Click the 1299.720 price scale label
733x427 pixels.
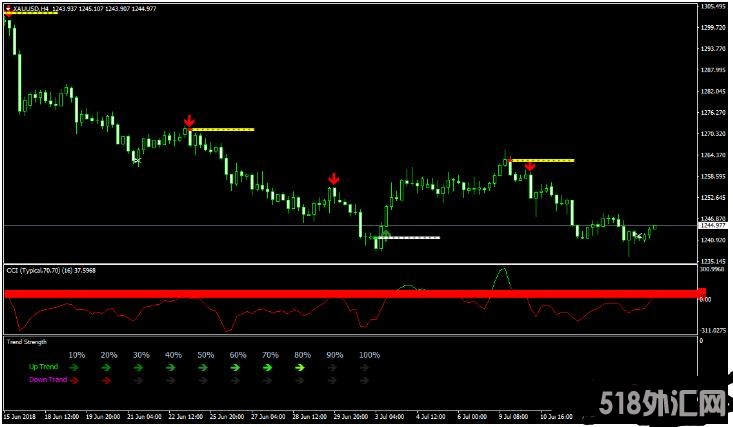pyautogui.click(x=713, y=28)
